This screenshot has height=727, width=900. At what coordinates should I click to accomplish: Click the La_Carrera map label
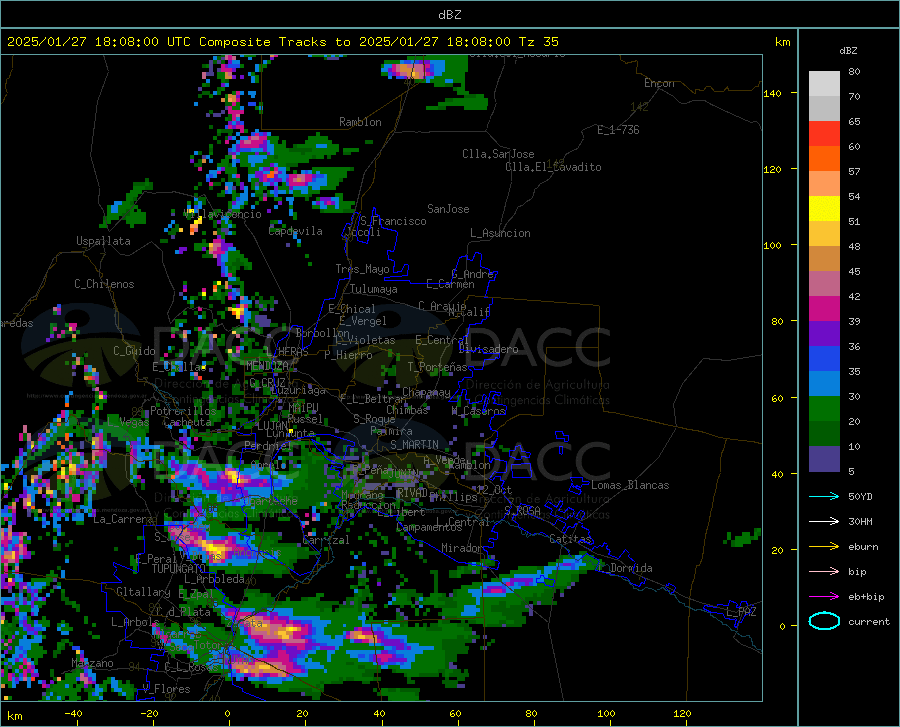tap(123, 519)
